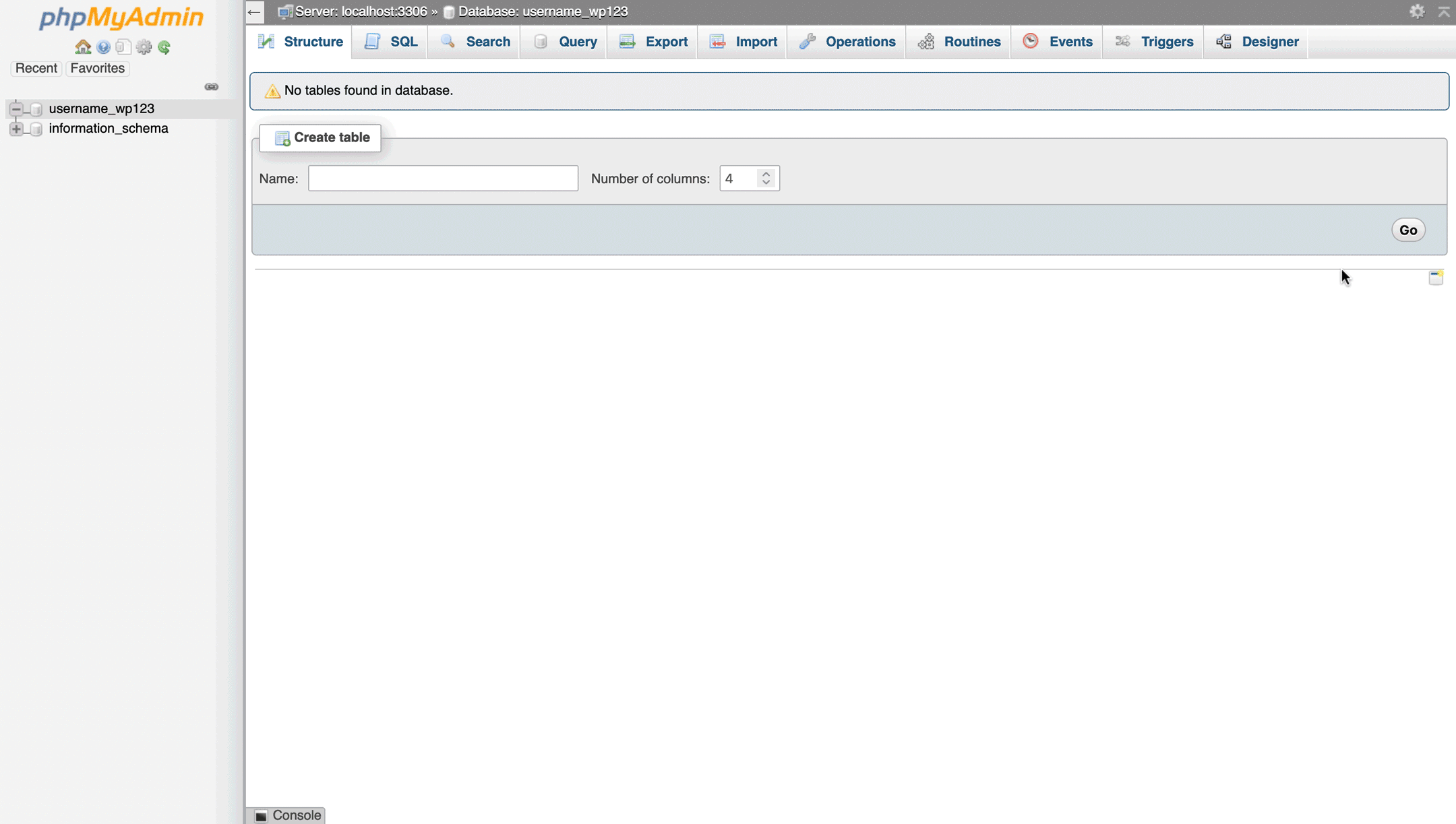Click the link-with-main-panel chain icon
Image resolution: width=1456 pixels, height=824 pixels.
coord(211,86)
